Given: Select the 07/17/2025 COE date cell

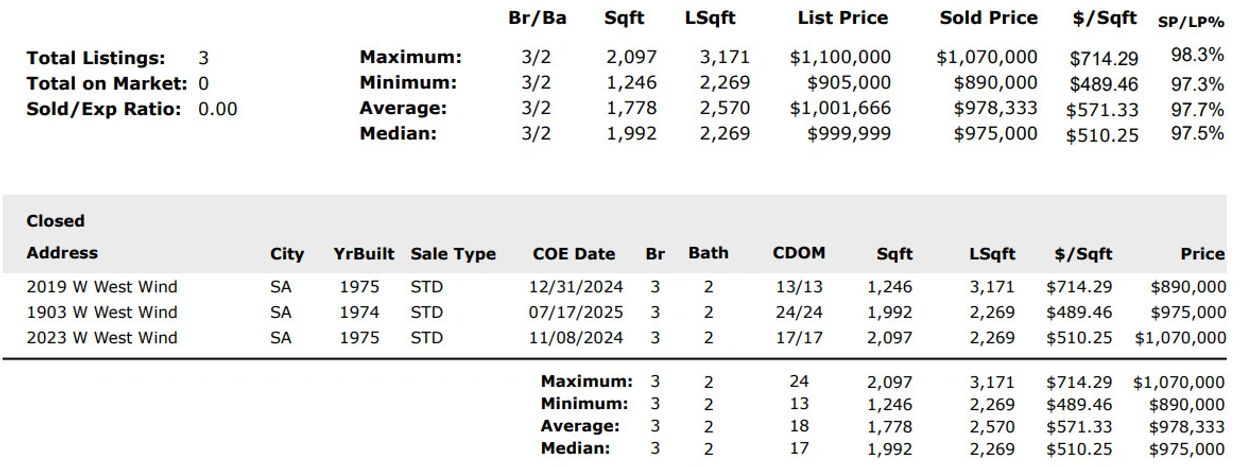Looking at the screenshot, I should point(574,312).
